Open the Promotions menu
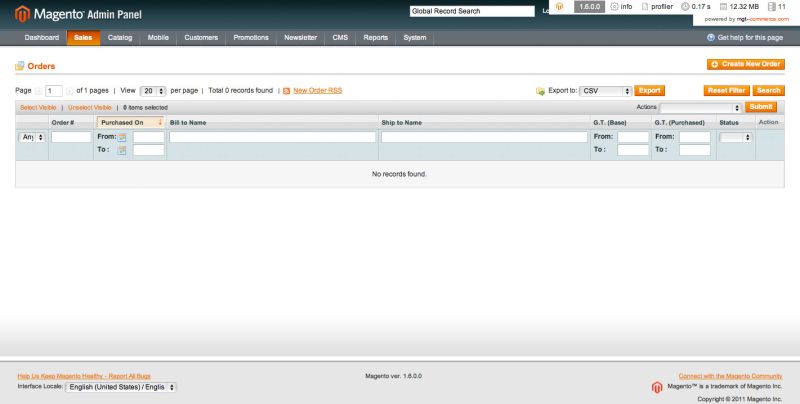Screen dimensions: 800x404 click(251, 37)
